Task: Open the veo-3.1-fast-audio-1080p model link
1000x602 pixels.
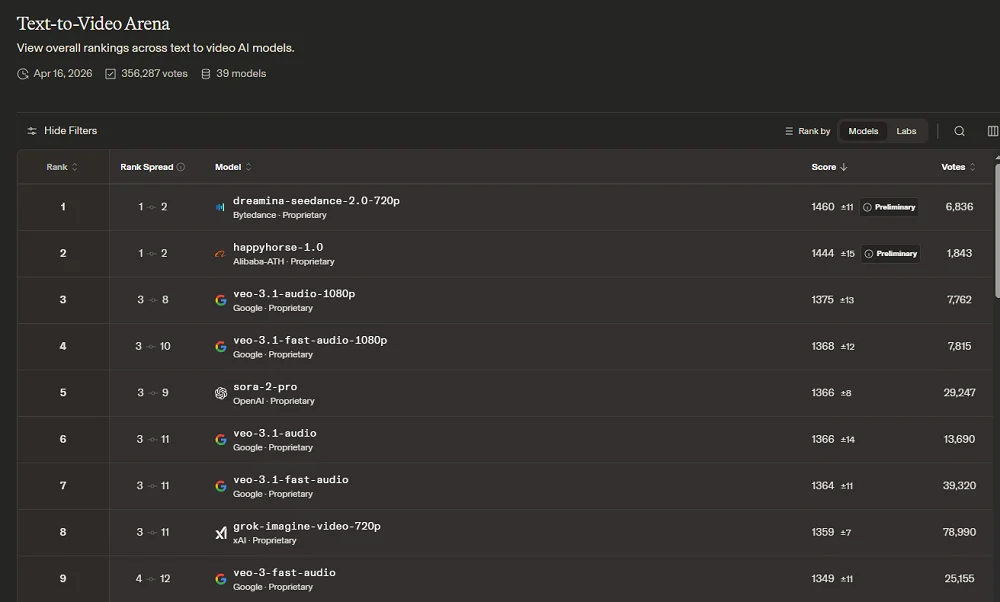Action: (309, 340)
